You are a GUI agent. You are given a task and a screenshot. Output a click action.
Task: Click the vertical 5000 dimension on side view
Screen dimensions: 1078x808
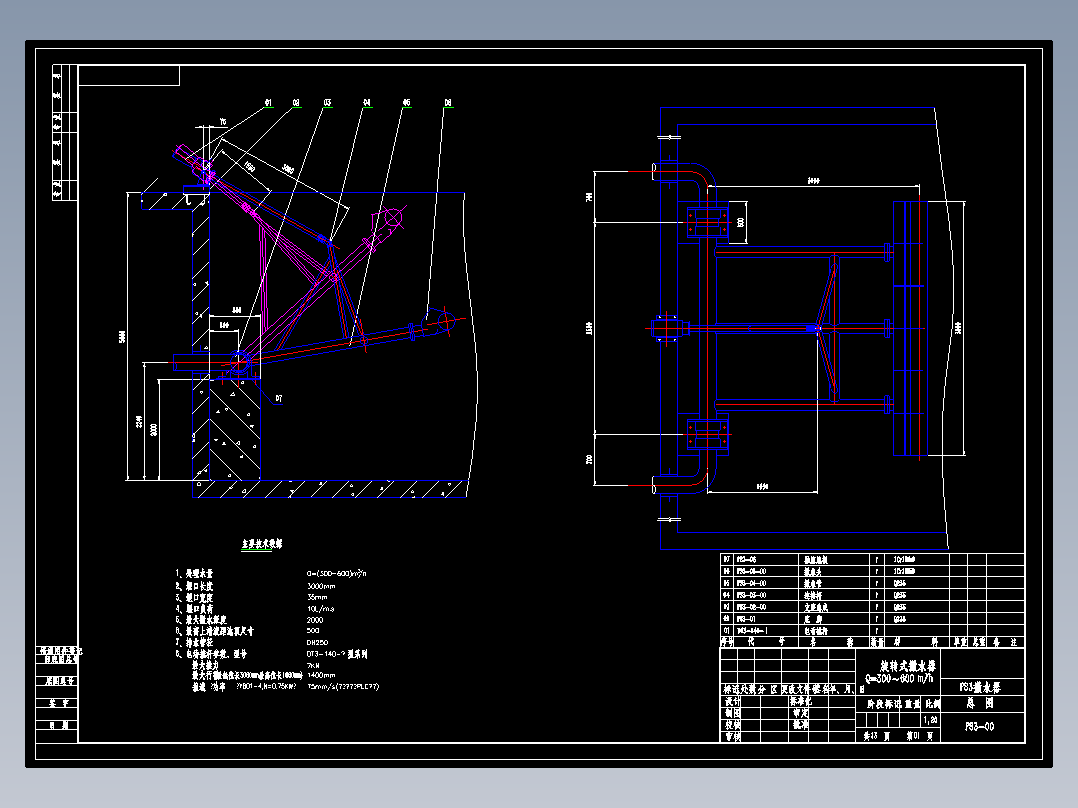pyautogui.click(x=122, y=336)
